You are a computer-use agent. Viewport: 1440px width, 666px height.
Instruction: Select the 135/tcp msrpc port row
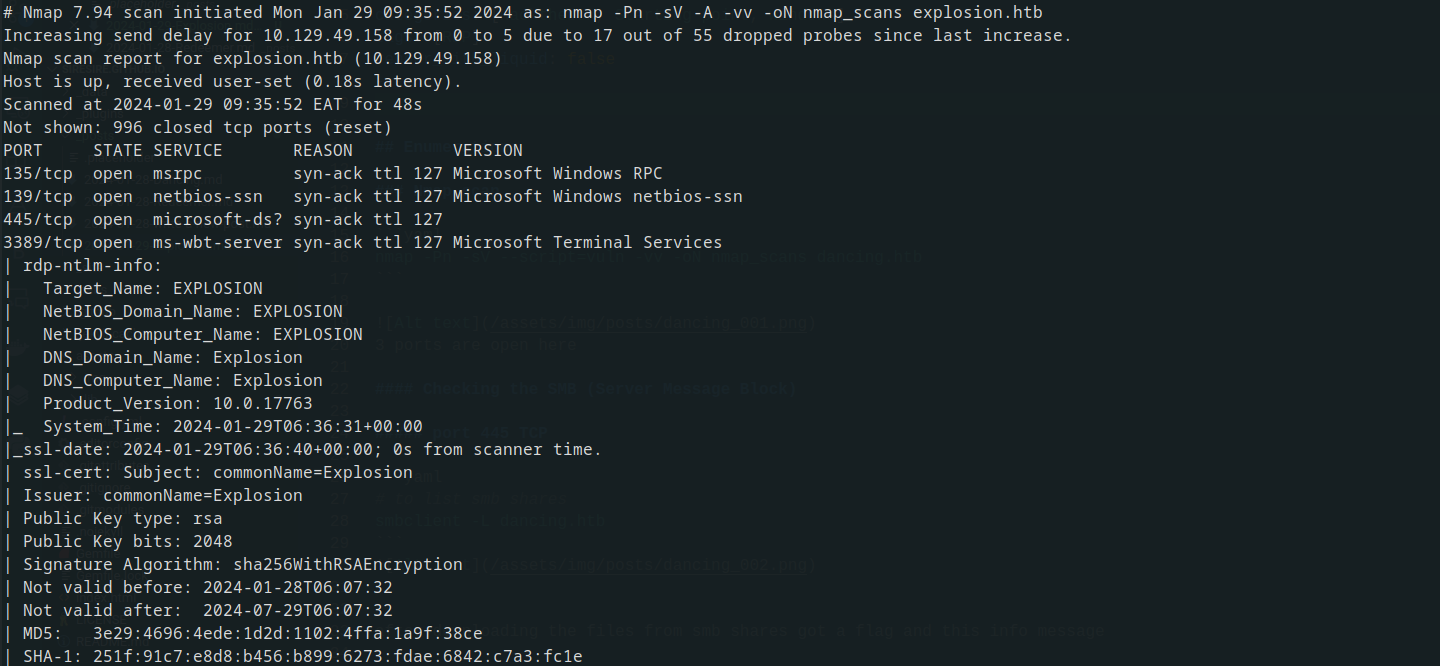pos(333,173)
